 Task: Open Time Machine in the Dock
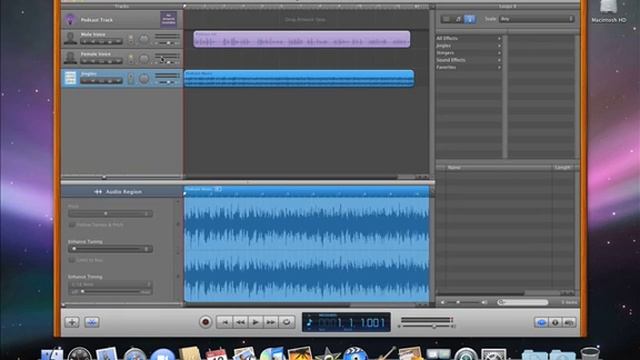pyautogui.click(x=466, y=354)
